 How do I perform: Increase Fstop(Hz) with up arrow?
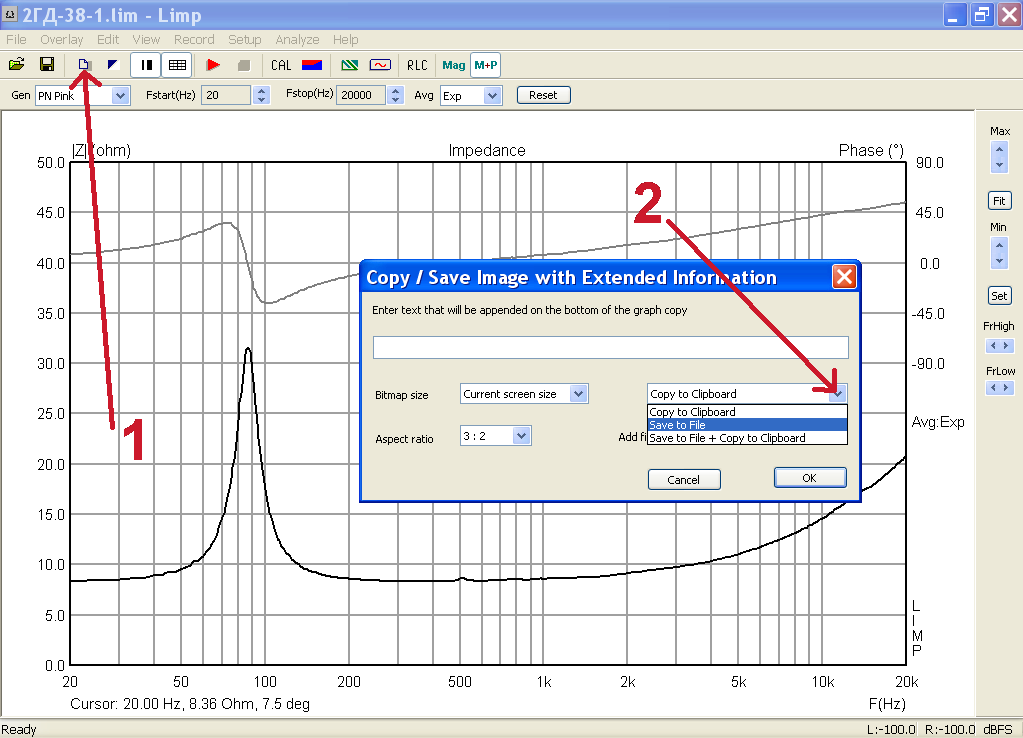click(x=395, y=91)
